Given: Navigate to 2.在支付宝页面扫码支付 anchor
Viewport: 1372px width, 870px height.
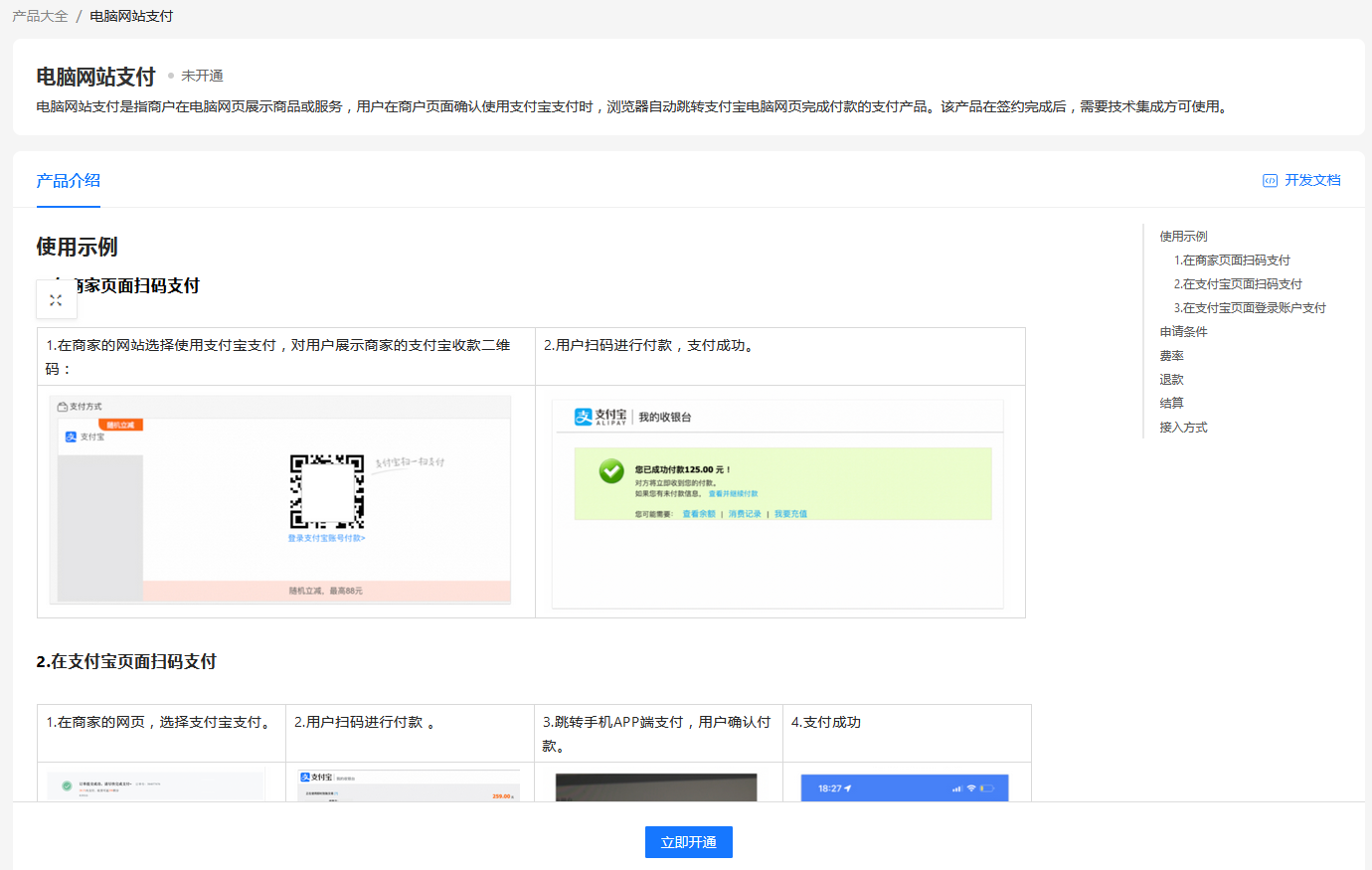Looking at the screenshot, I should (x=1238, y=284).
